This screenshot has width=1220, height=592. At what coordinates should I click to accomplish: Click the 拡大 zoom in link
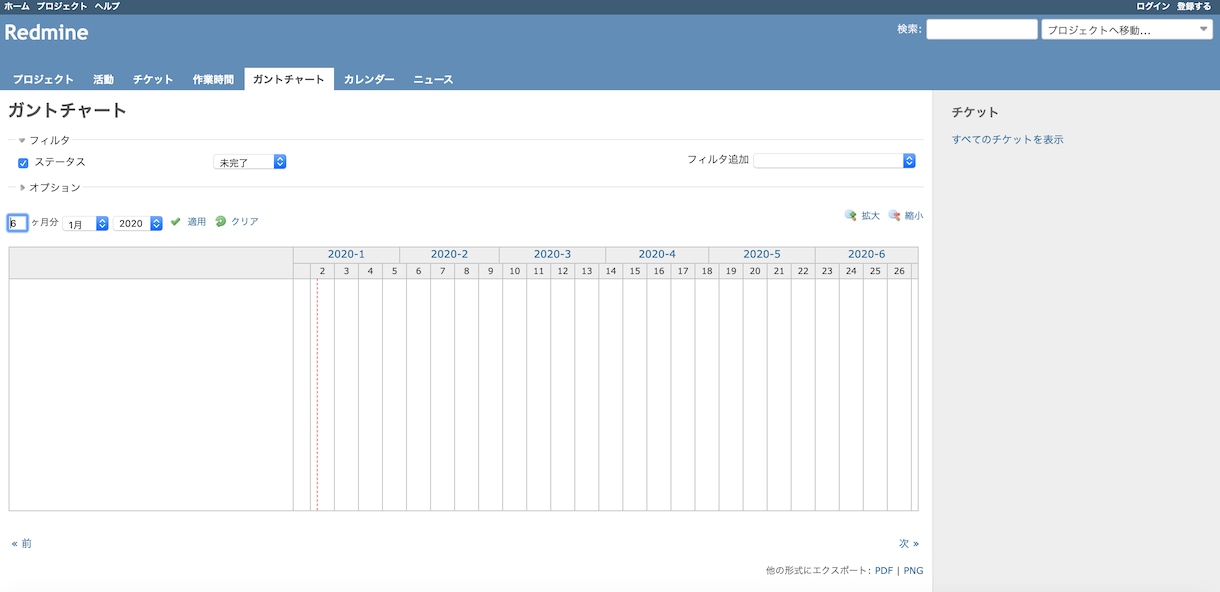tap(870, 216)
